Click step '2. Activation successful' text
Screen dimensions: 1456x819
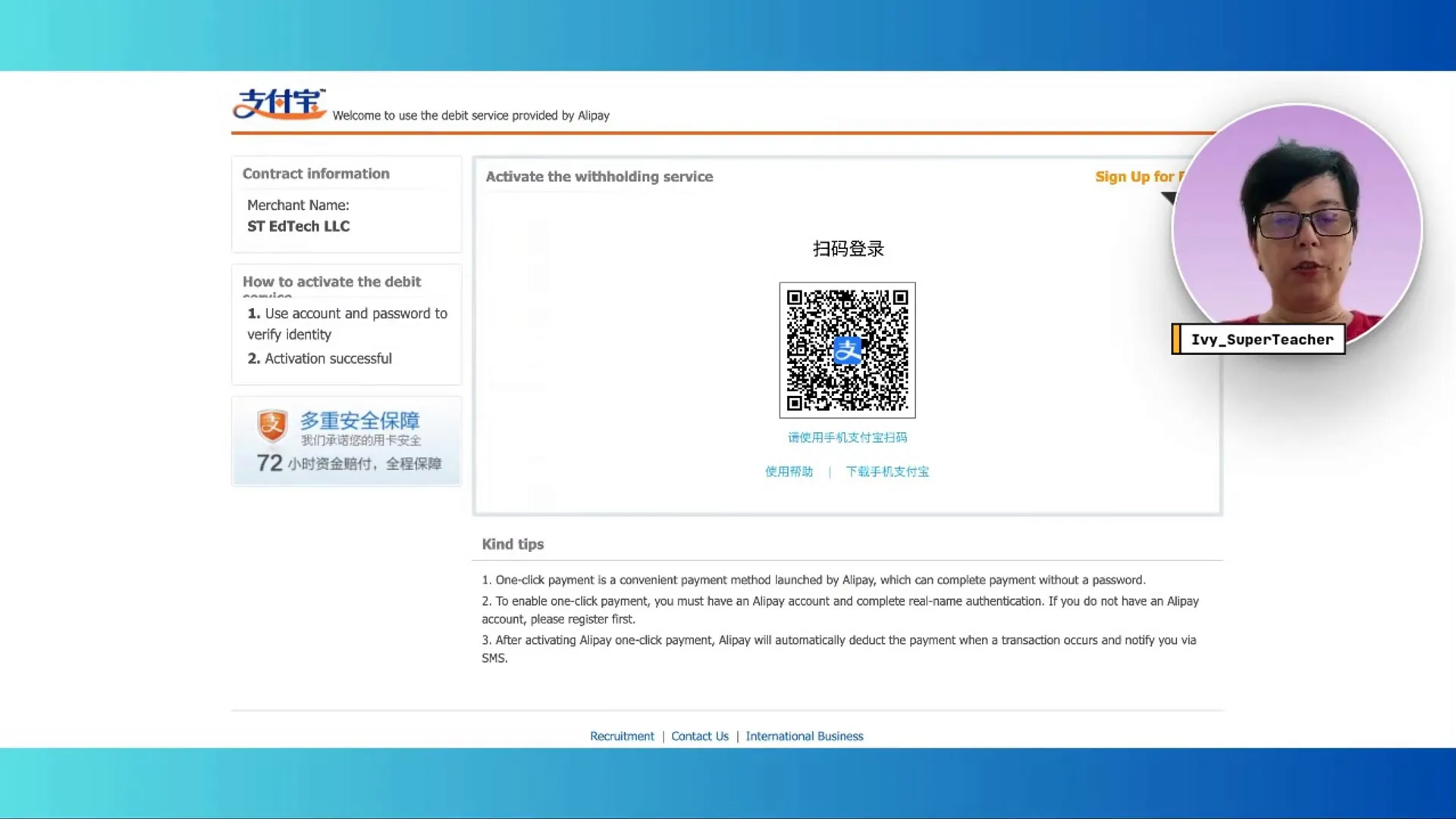pyautogui.click(x=319, y=359)
